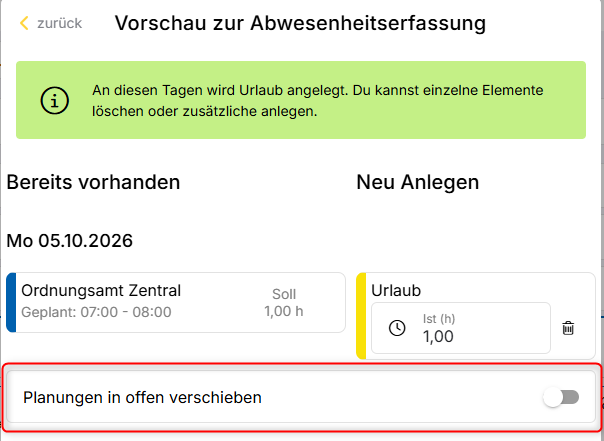Click the green Urlaub info banner text
The height and width of the screenshot is (441, 604).
[317, 101]
